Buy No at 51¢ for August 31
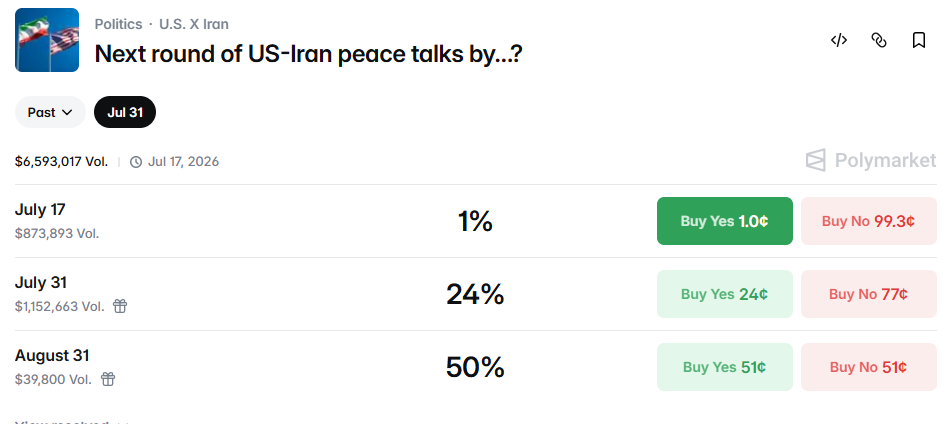 [868, 367]
